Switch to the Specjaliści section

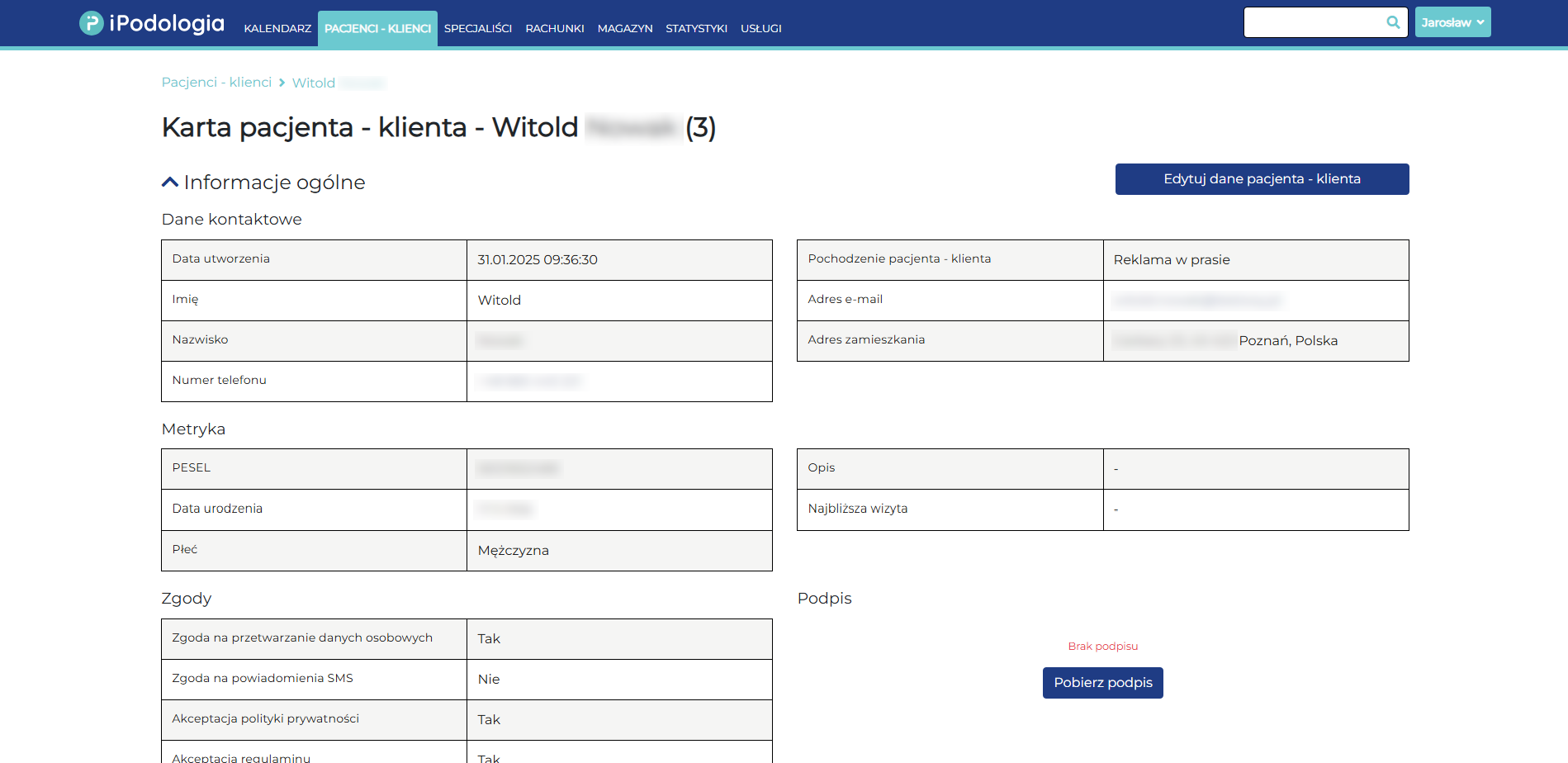click(478, 28)
